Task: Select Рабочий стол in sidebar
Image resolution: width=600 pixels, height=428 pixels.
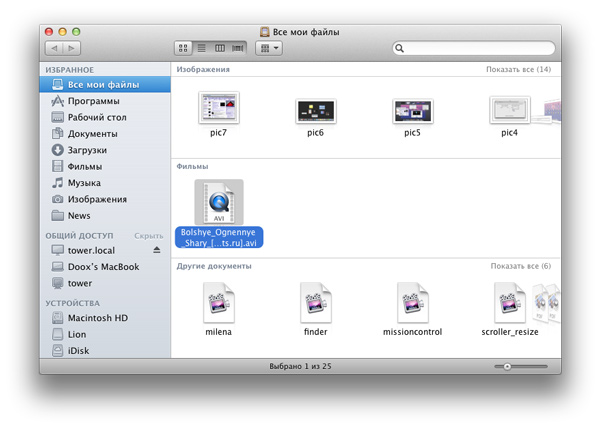Action: click(98, 117)
